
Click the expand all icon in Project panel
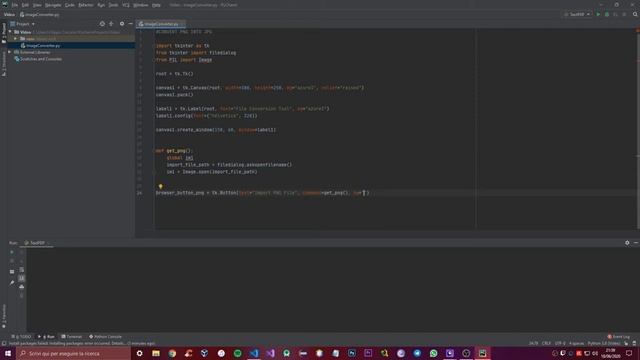click(x=111, y=24)
